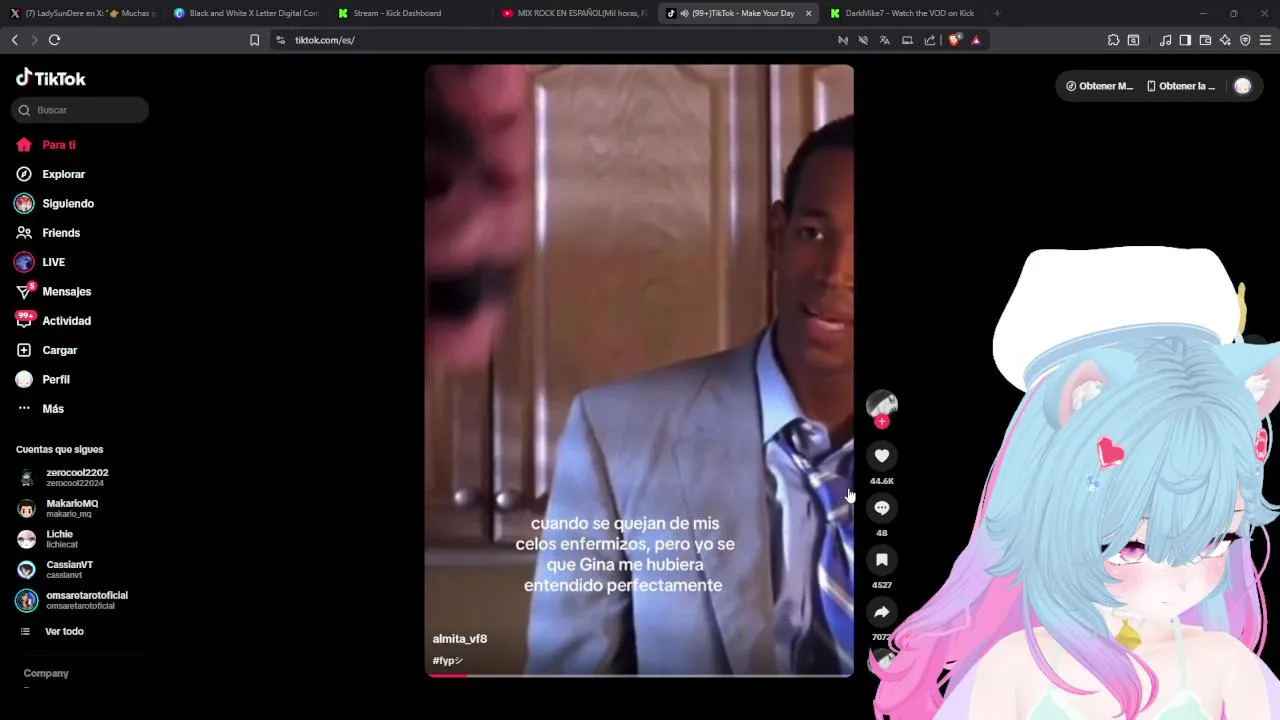Switch to the Stream - Kick Dashboard tab

pyautogui.click(x=410, y=13)
